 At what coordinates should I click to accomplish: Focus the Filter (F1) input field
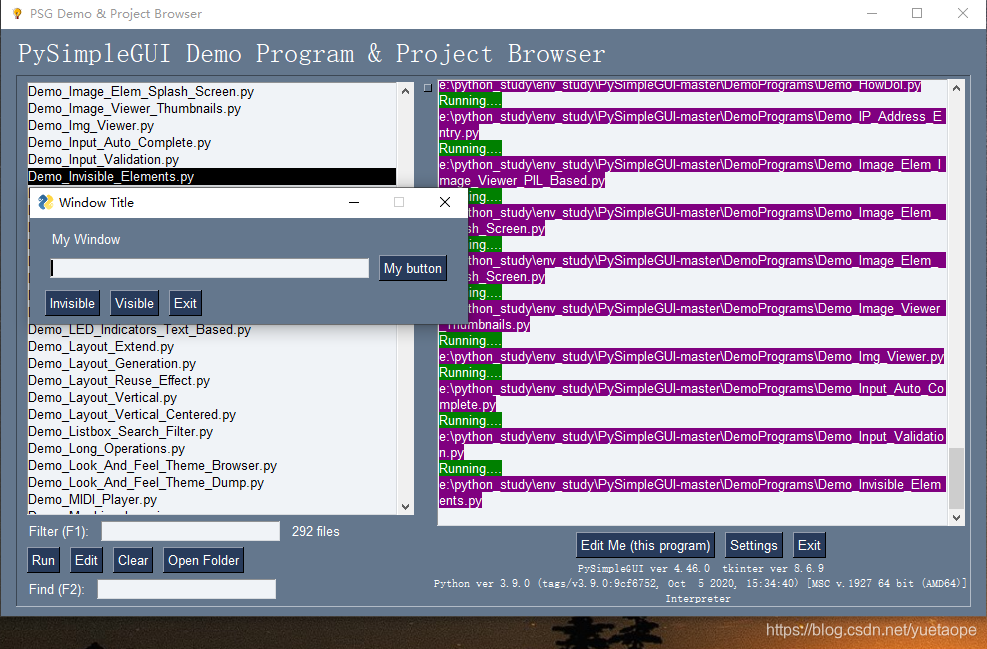pos(191,531)
